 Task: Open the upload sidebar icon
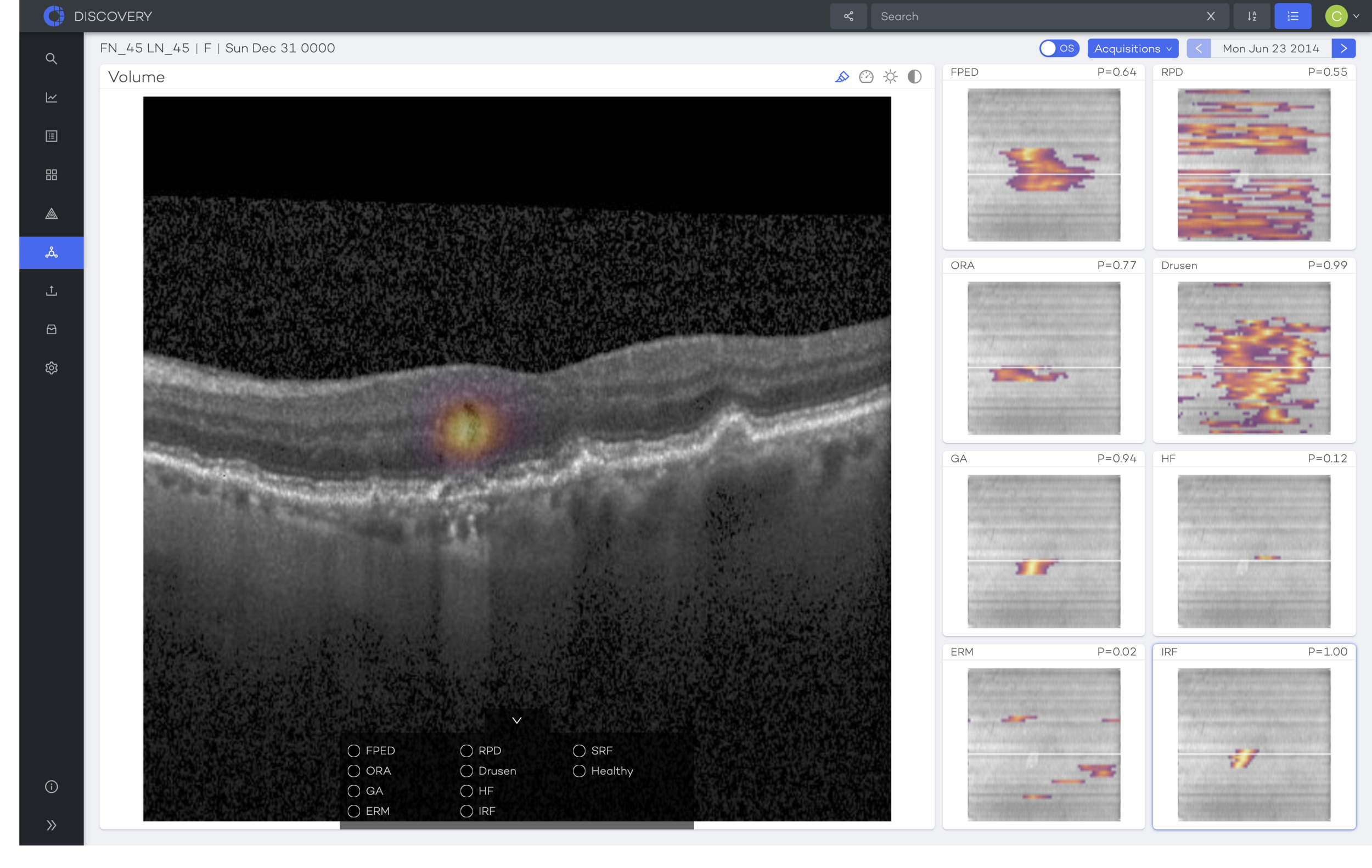click(x=51, y=291)
